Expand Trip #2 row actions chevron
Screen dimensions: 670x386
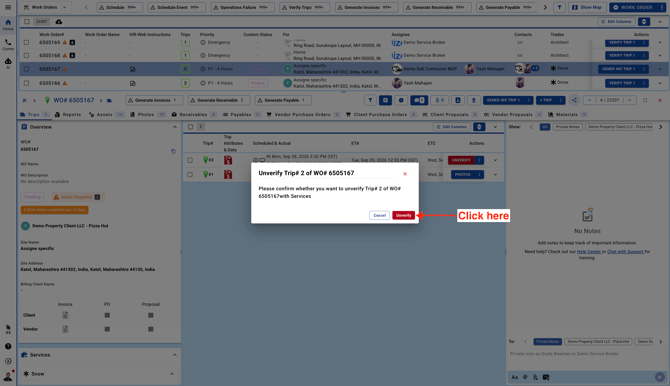(x=495, y=160)
